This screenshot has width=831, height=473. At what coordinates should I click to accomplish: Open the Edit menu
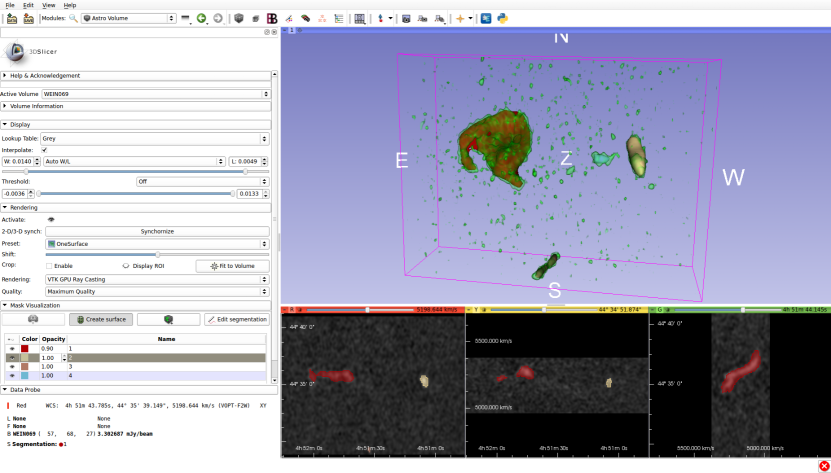(x=28, y=5)
